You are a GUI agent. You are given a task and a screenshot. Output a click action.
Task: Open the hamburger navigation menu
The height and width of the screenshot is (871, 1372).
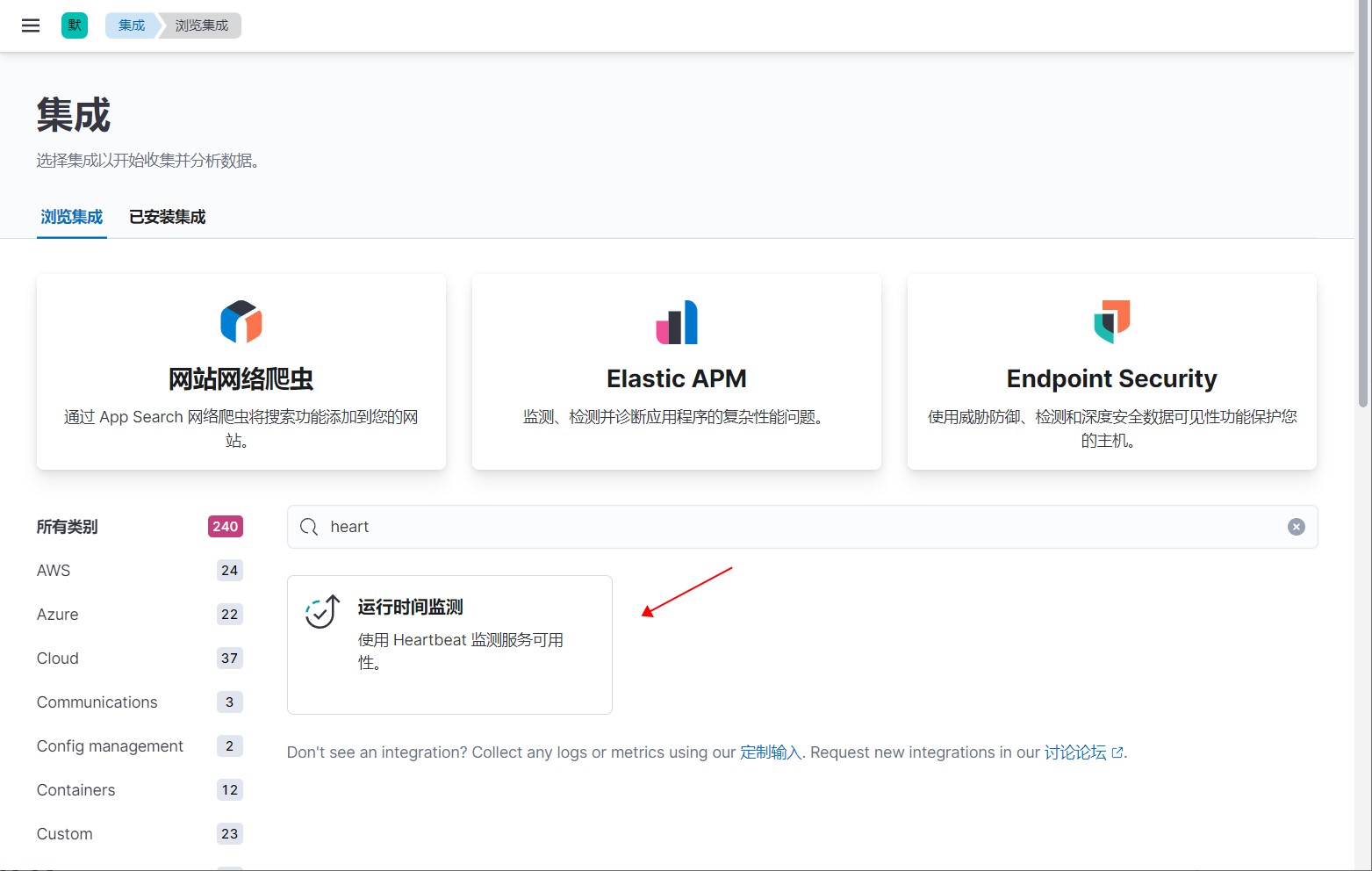[31, 25]
